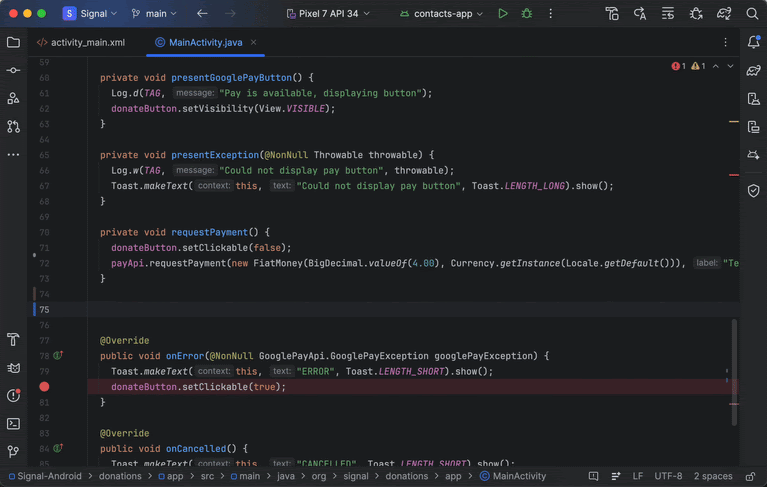Expand the contacts-app run configuration dropdown

click(x=441, y=14)
